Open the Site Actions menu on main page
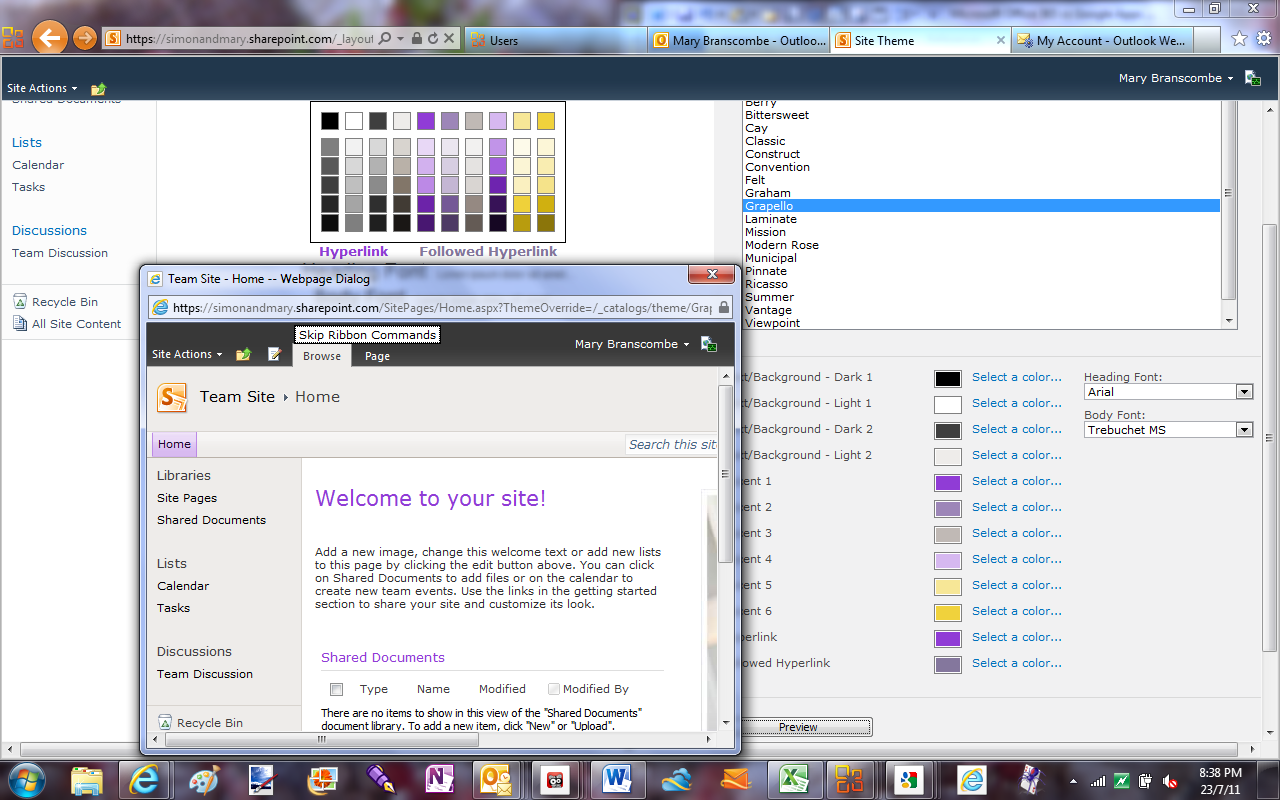This screenshot has width=1280, height=800. [42, 88]
